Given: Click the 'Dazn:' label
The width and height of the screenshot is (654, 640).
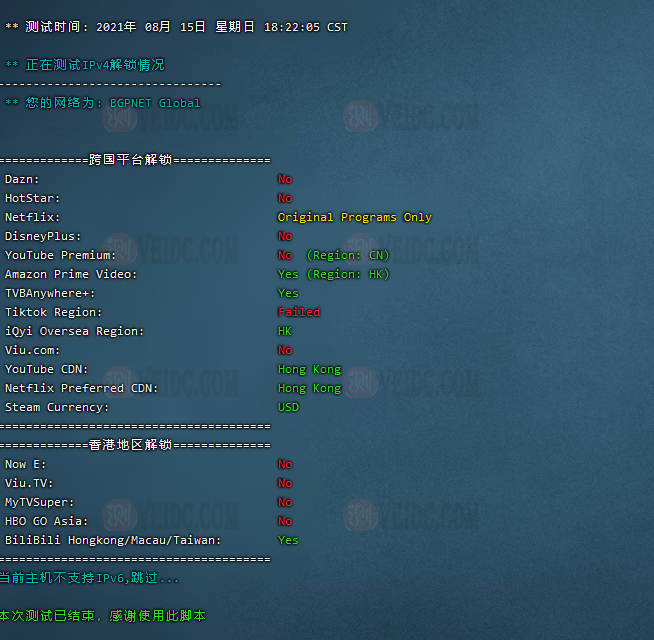Looking at the screenshot, I should [22, 179].
